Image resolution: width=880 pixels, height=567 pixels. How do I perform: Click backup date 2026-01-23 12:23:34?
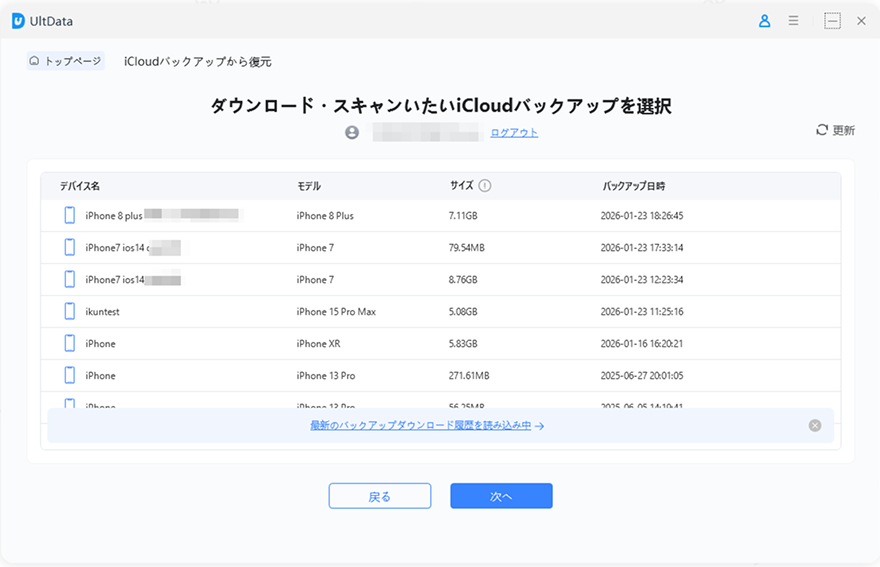coord(642,280)
